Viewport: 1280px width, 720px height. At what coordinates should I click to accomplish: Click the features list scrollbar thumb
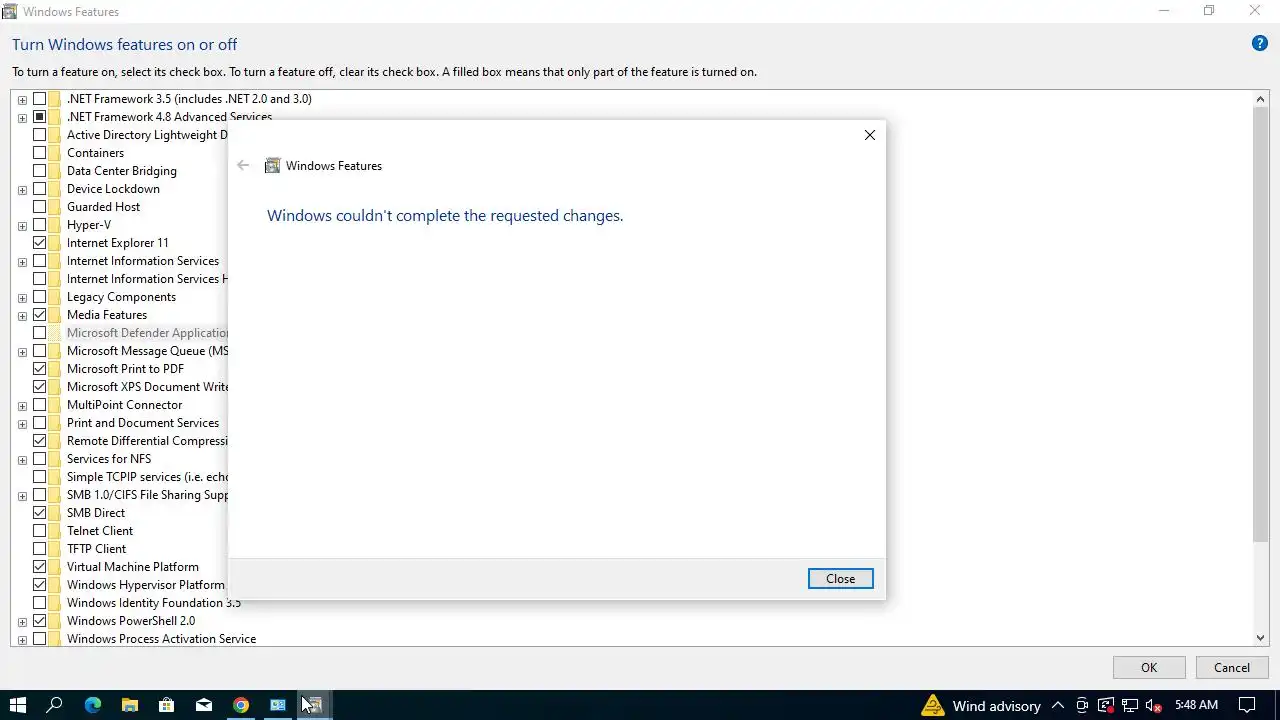(x=1260, y=325)
